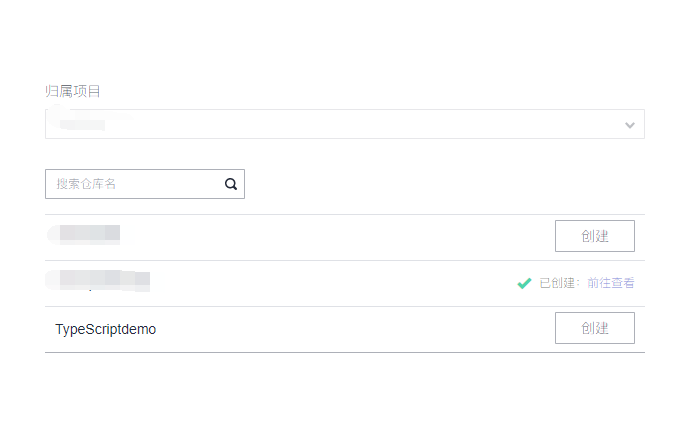
Task: Click the blank middle of the project select
Action: 357,124
